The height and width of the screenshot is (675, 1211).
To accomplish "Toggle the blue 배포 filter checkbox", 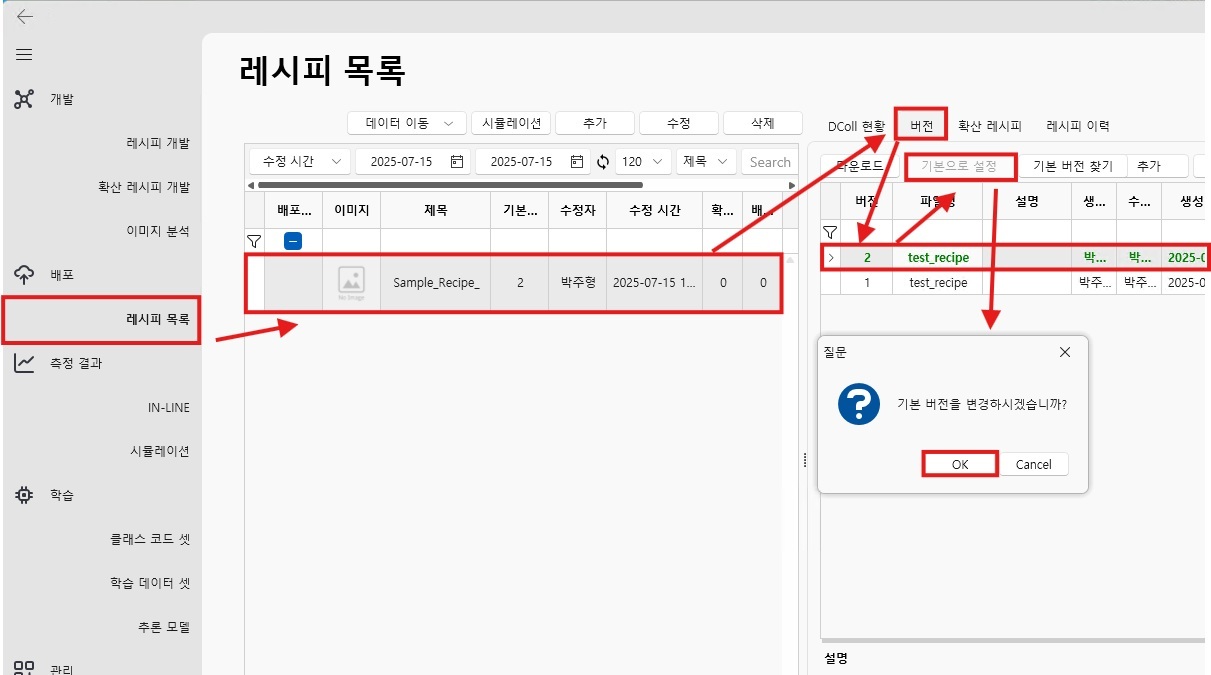I will pyautogui.click(x=293, y=241).
